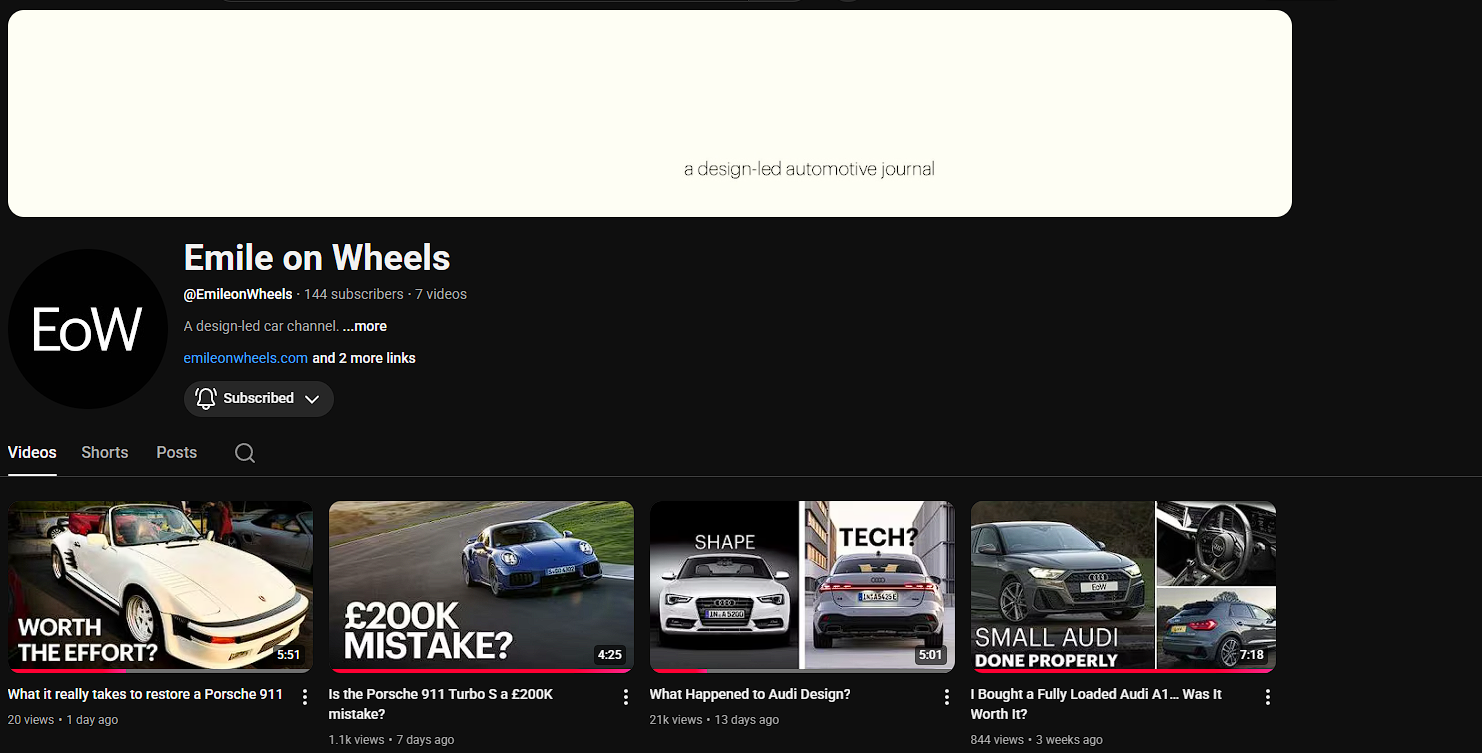Click the '20 views • 1 day ago' text

(63, 720)
